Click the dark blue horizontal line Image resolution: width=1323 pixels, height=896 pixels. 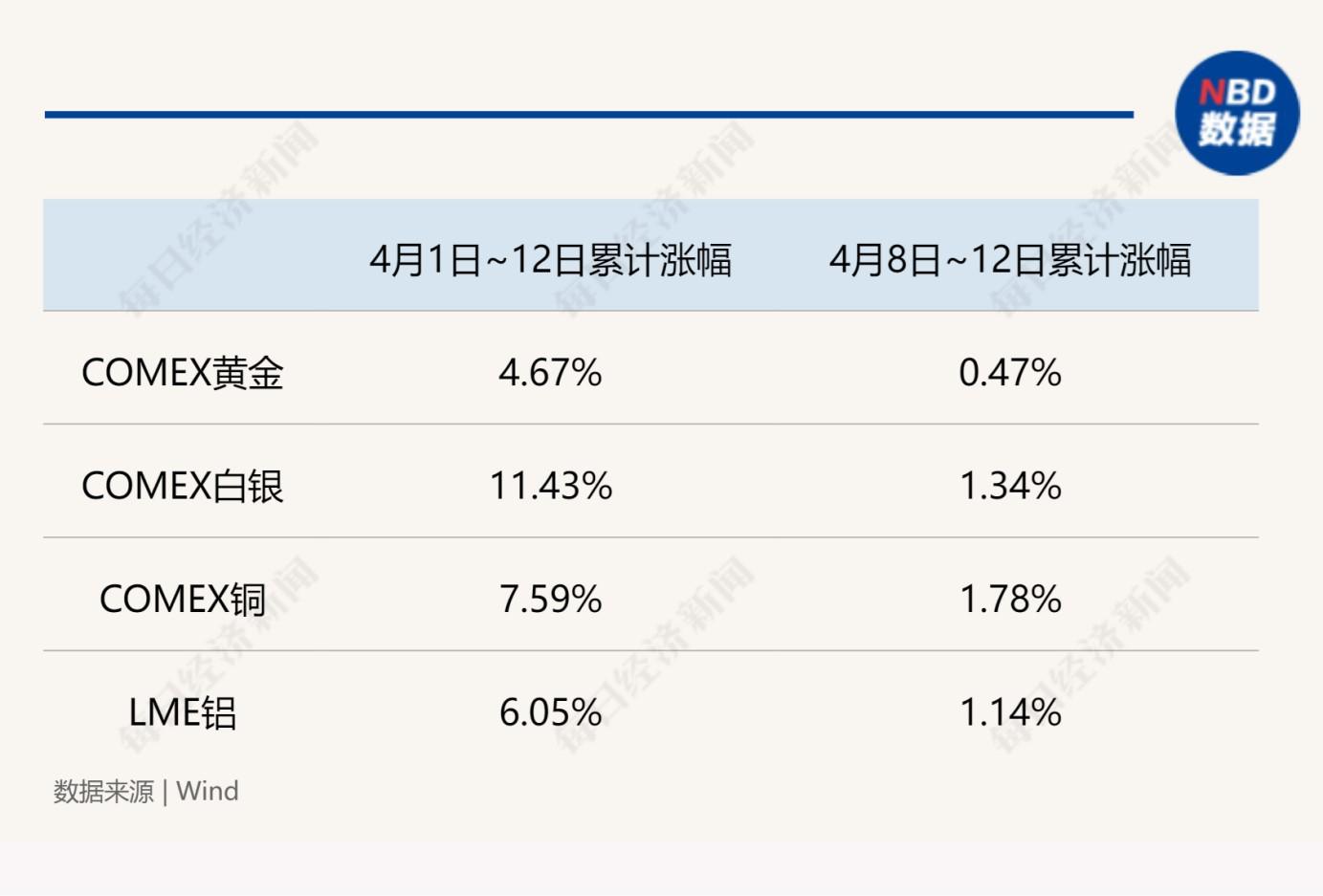pos(588,115)
